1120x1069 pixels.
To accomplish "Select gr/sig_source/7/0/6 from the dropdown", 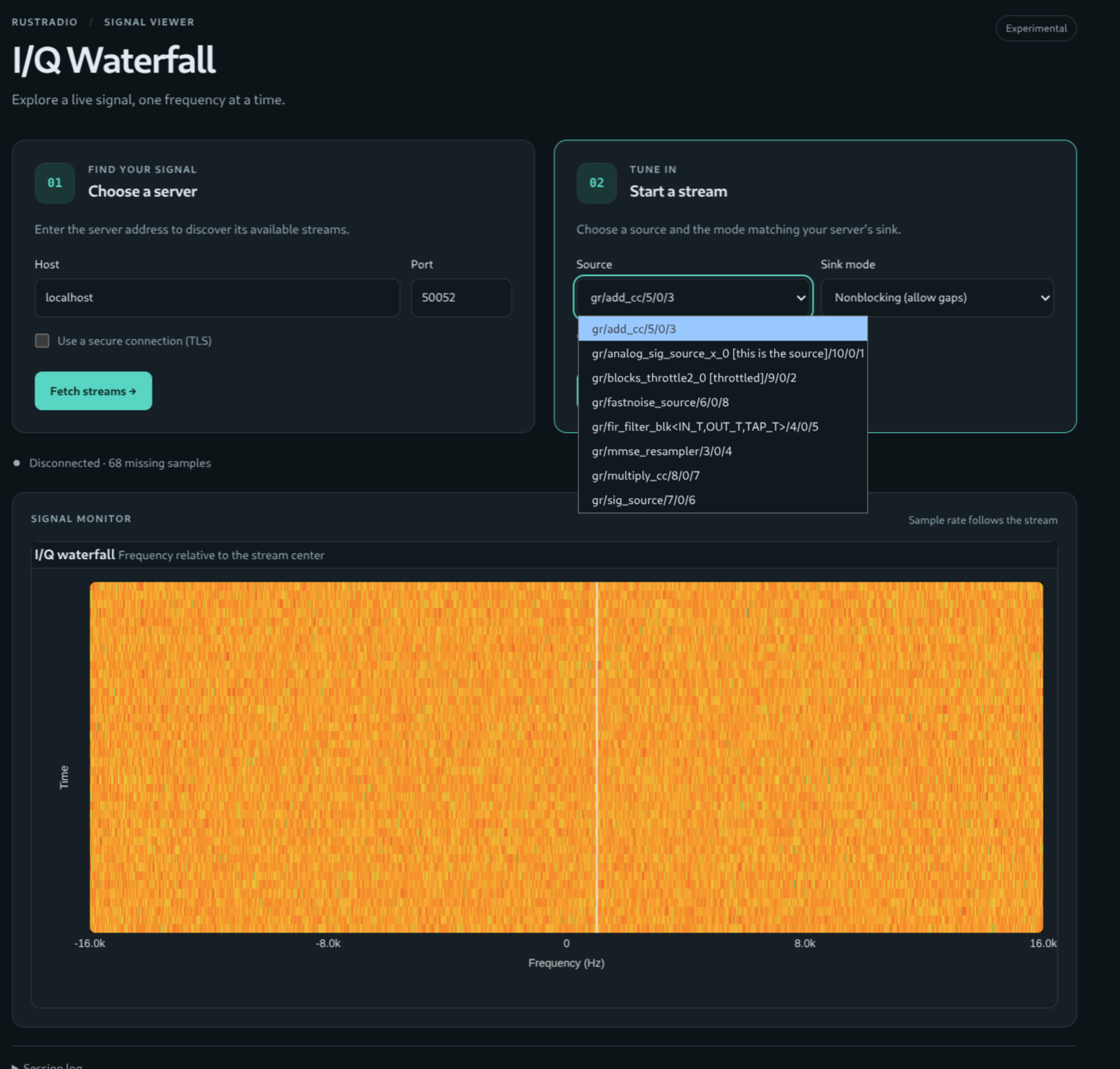I will [723, 500].
